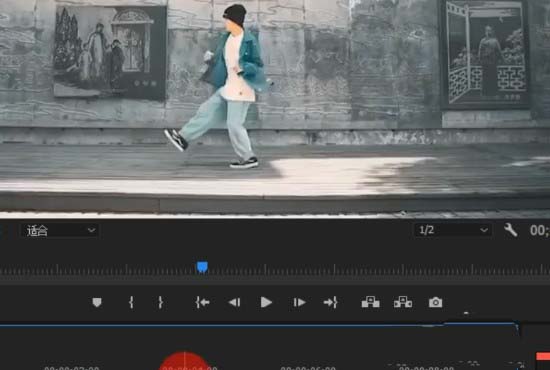Click the blue playhead on the monitor ruler
This screenshot has width=550, height=370.
(202, 267)
